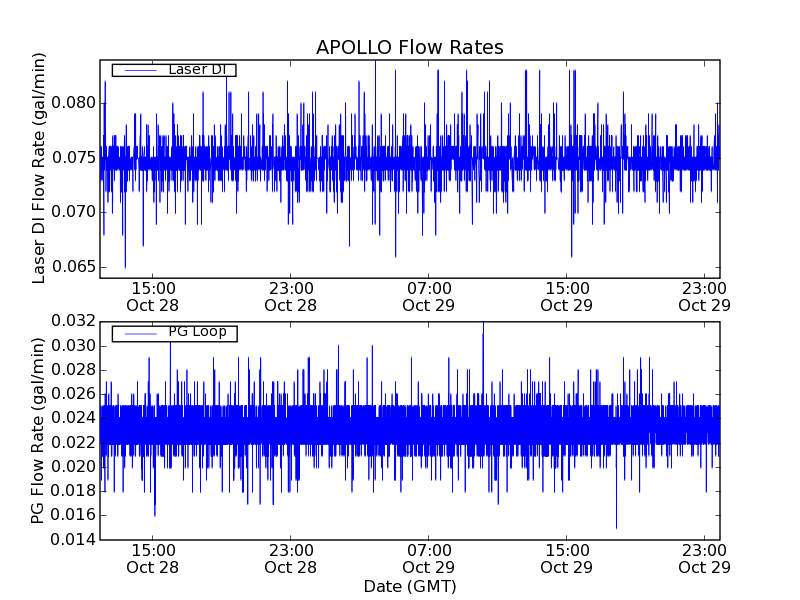Select the Laser DI legend label
Screen dimensions: 800x600
197,69
